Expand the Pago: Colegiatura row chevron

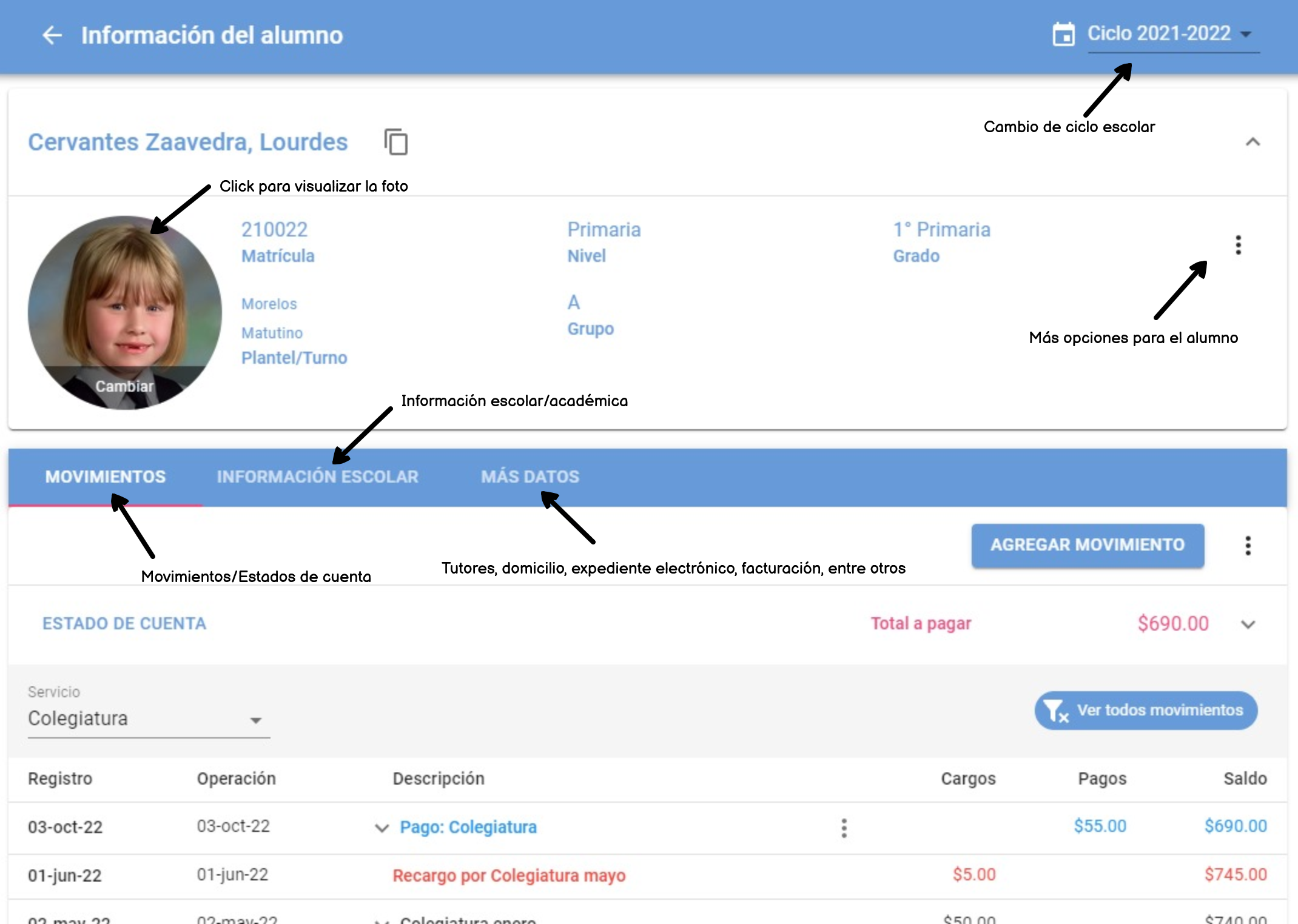(x=382, y=828)
